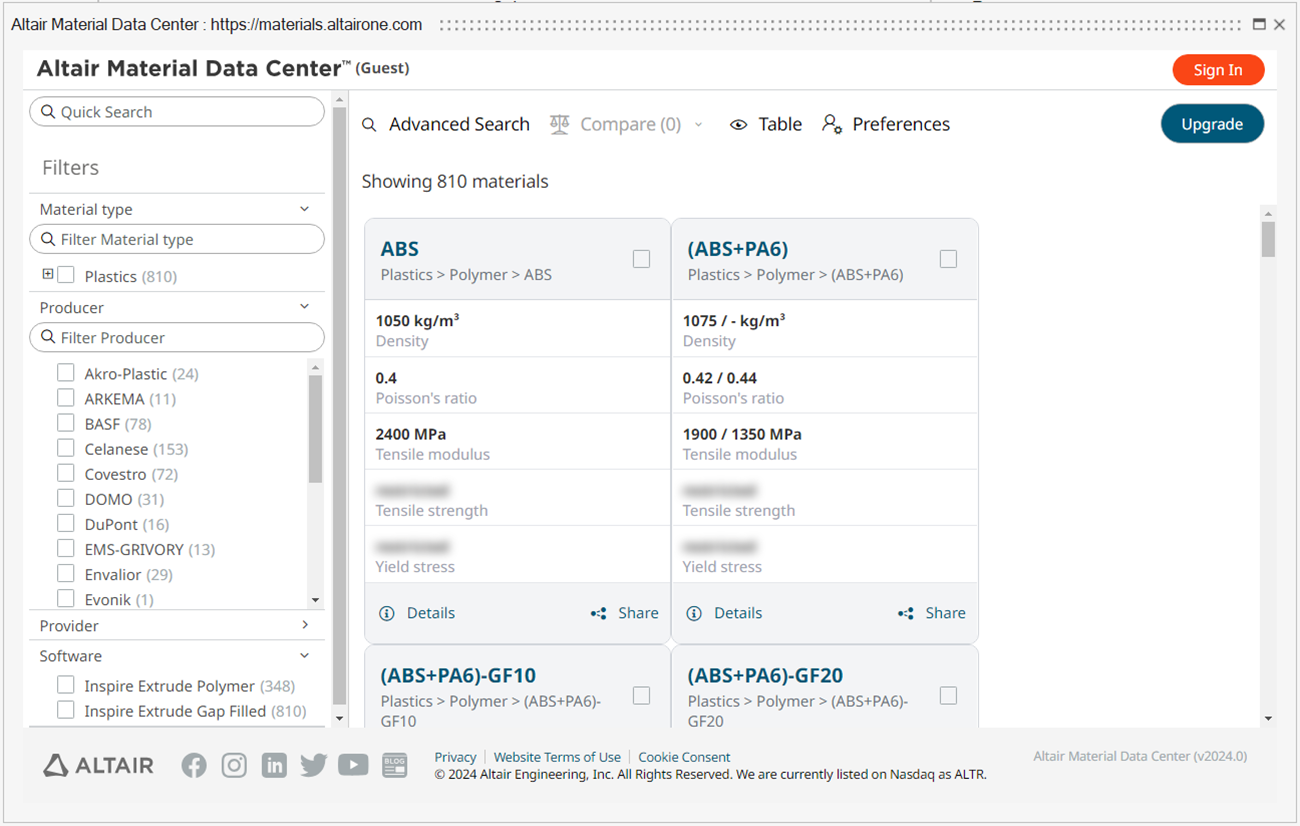
Task: Check the Envalior producer filter
Action: [66, 573]
